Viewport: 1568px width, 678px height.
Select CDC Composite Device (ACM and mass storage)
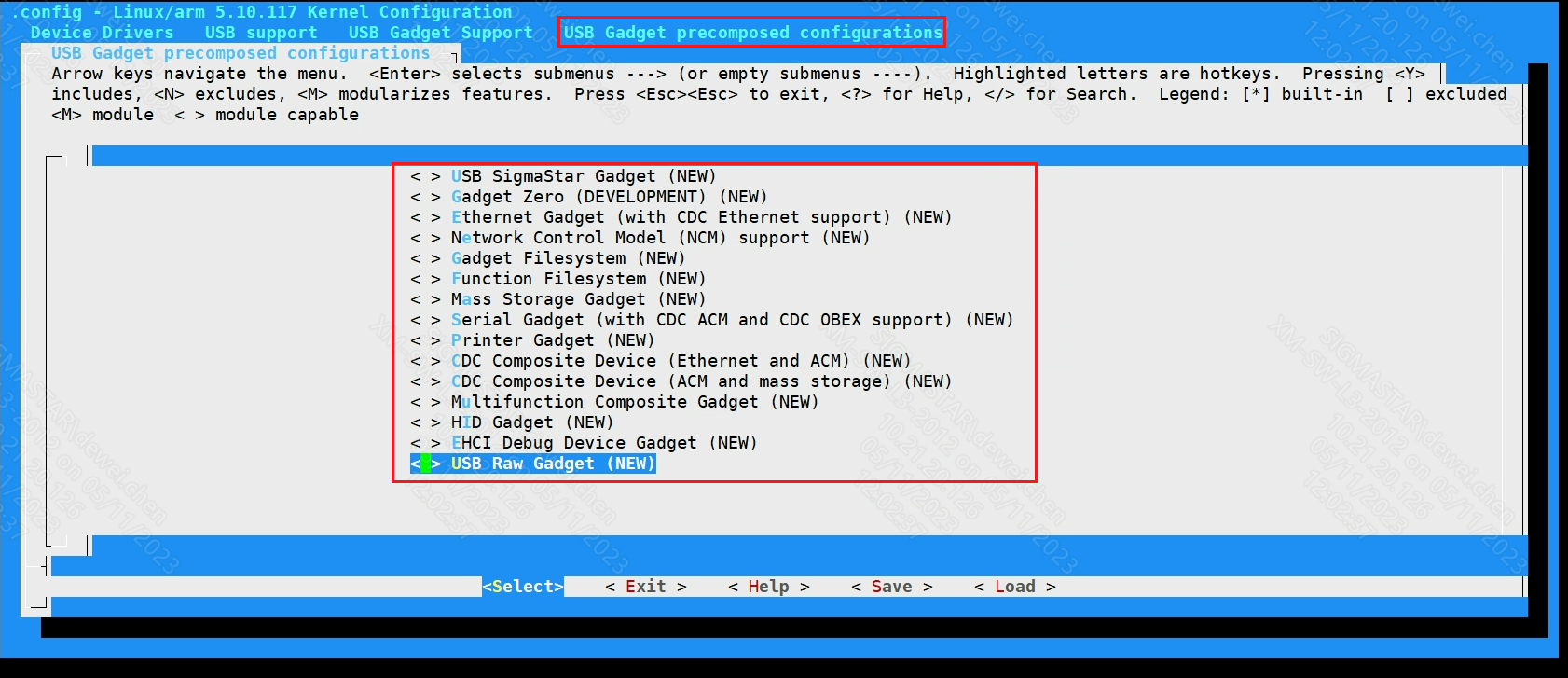[681, 381]
